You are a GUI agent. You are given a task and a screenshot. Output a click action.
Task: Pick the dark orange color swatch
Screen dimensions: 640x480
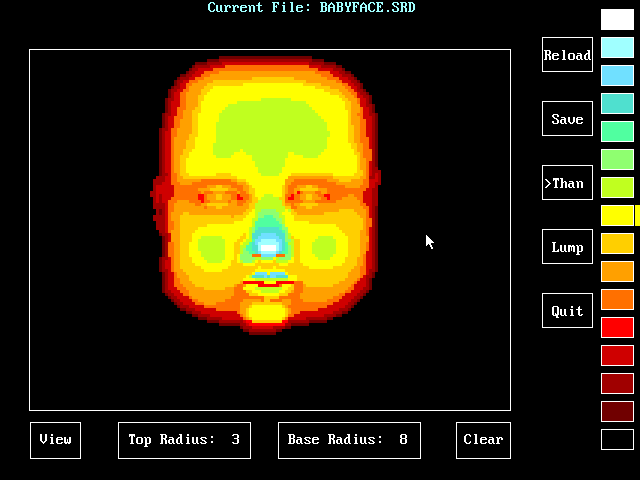click(x=617, y=300)
